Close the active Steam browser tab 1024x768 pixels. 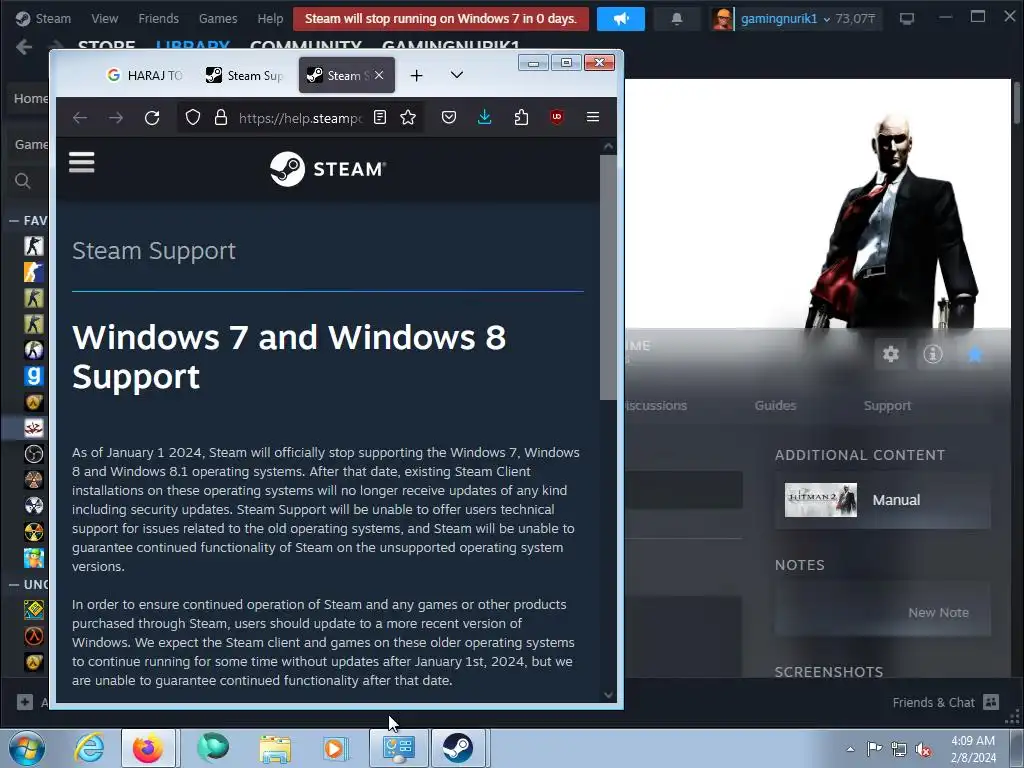[379, 75]
